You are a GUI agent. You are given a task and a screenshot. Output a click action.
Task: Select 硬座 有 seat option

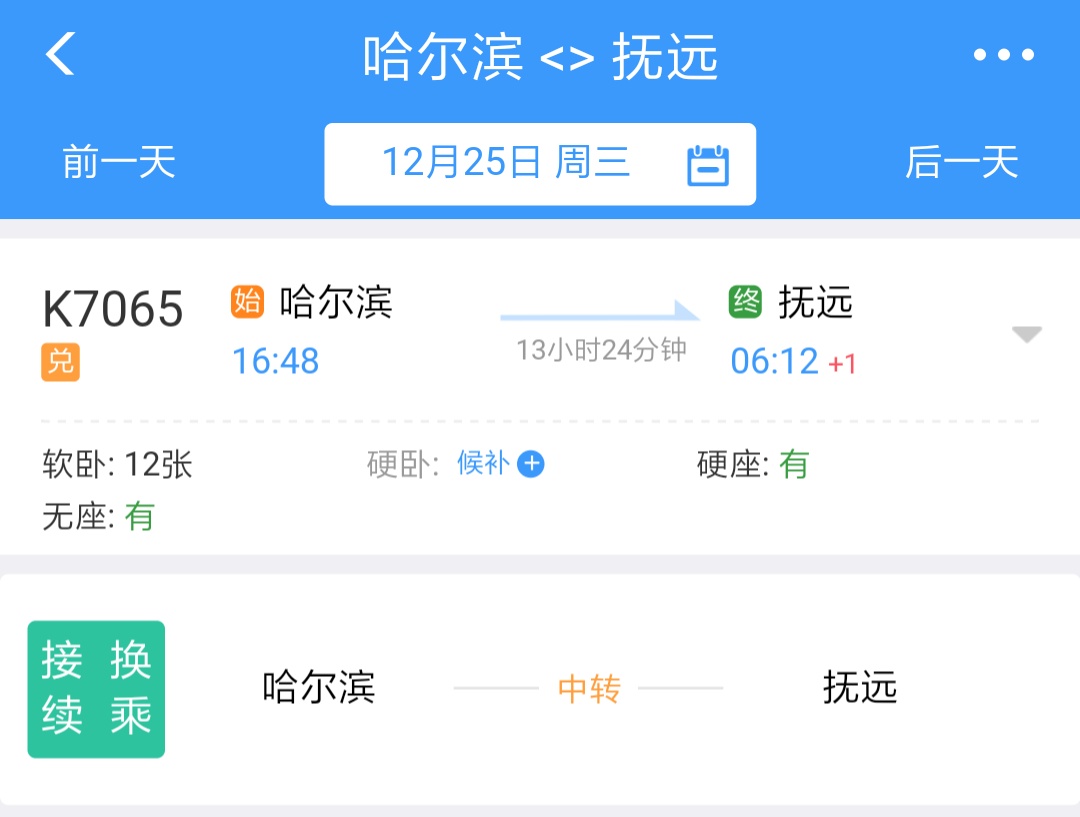[x=752, y=464]
